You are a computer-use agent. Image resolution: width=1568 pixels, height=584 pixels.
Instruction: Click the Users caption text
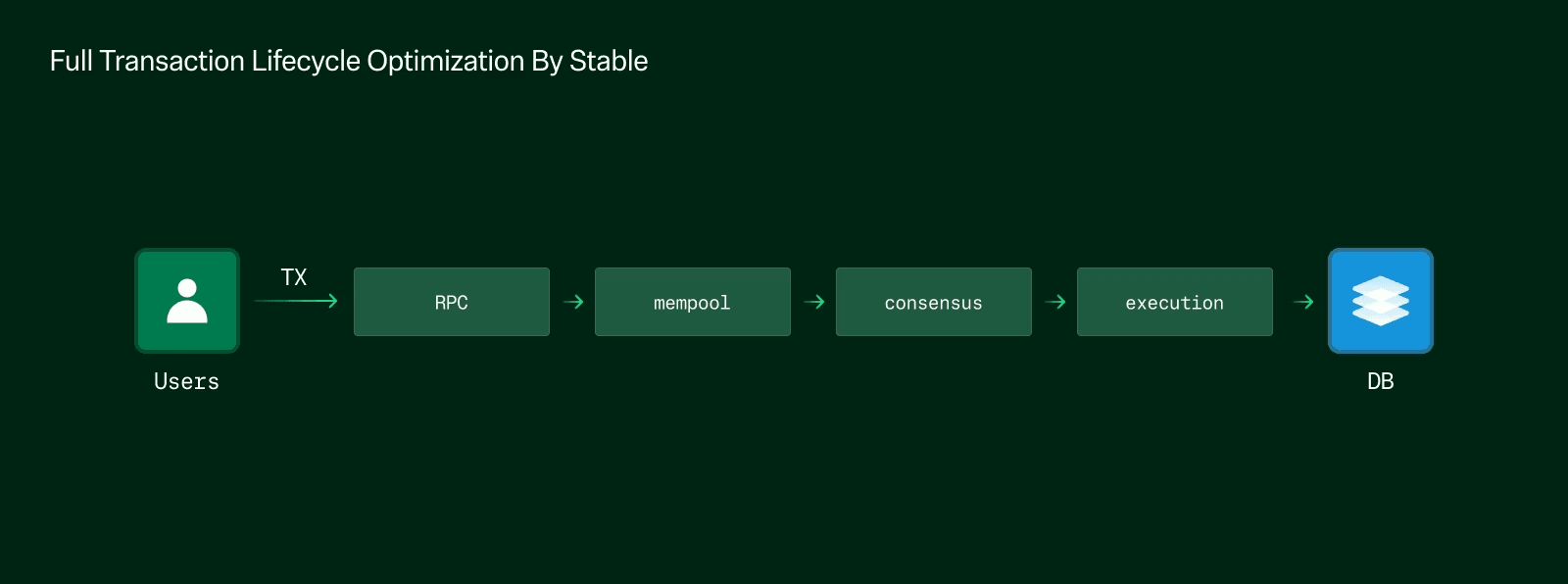pos(186,381)
